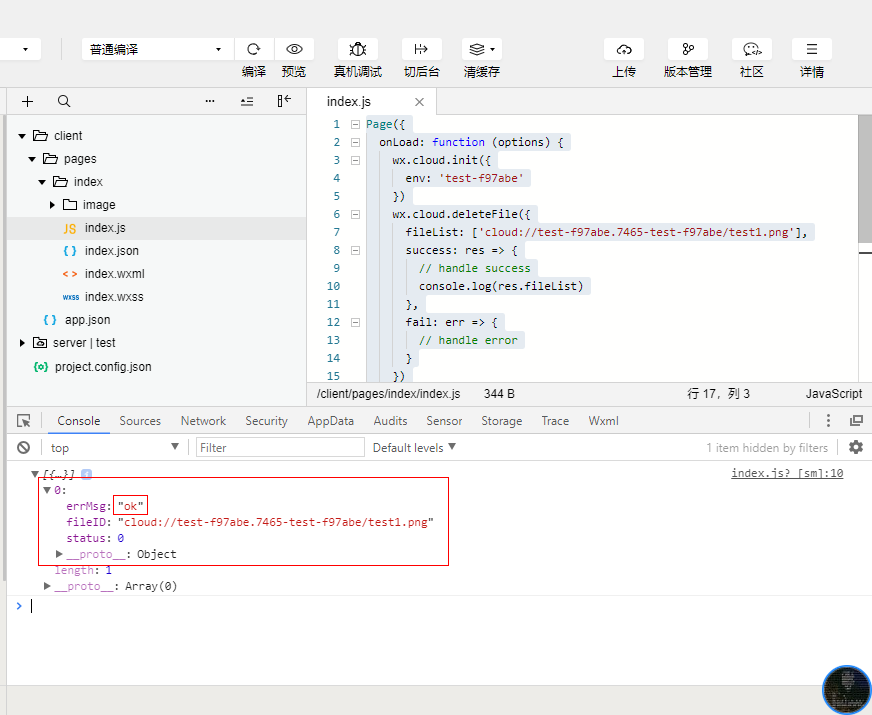This screenshot has width=872, height=715.
Task: Open the community icon
Action: click(752, 49)
